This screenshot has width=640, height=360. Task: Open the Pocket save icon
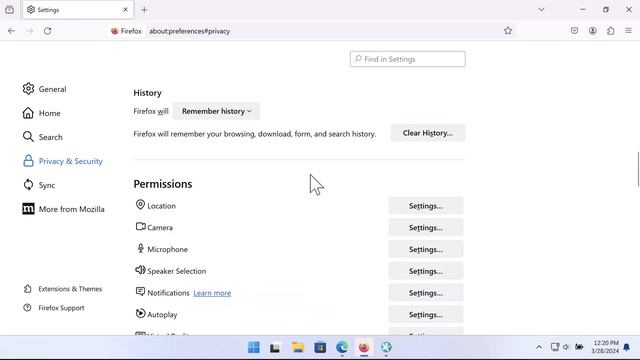coord(574,31)
